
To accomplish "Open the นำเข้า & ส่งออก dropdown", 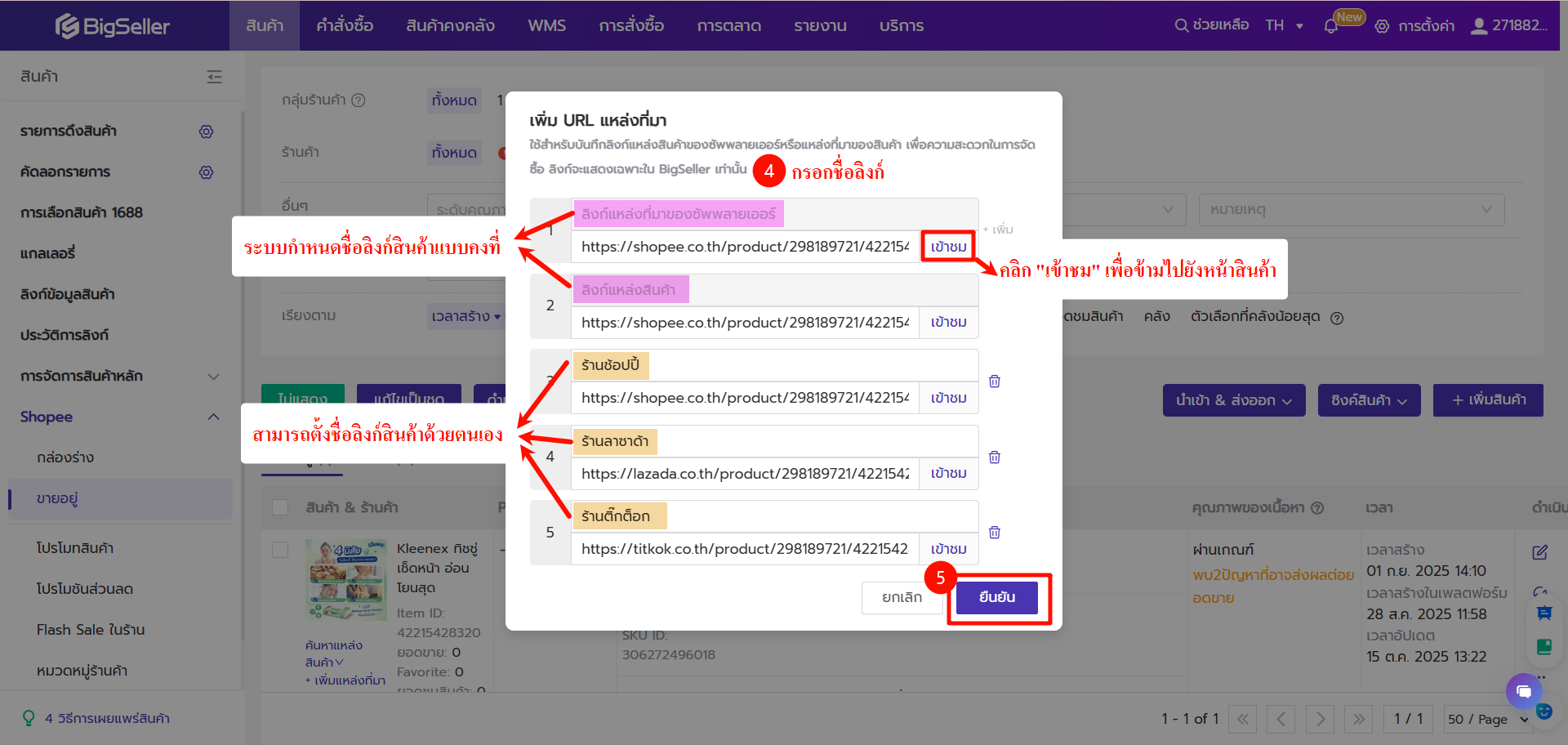I will pos(1234,400).
